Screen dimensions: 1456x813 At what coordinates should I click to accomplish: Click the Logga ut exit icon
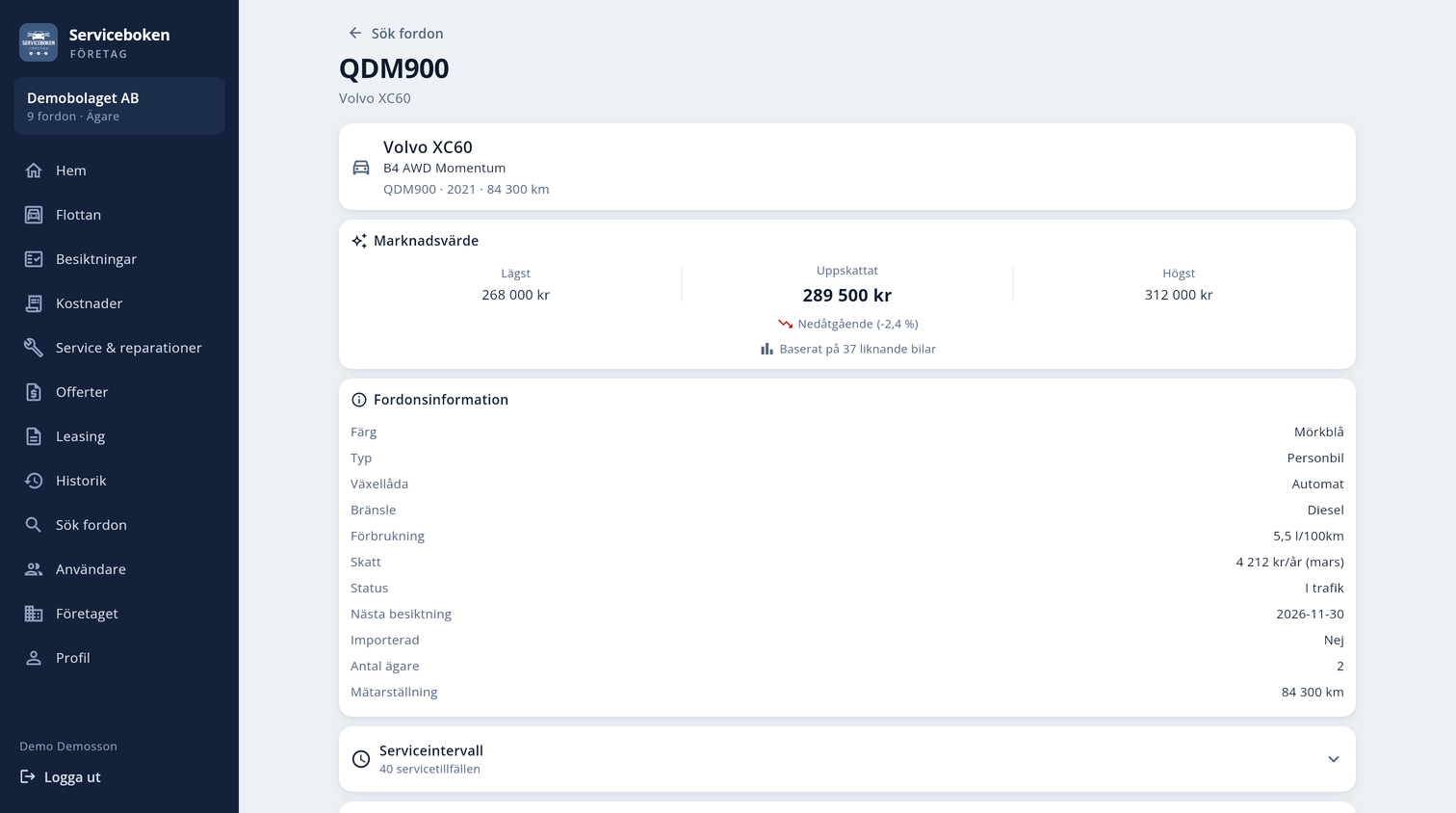(28, 776)
